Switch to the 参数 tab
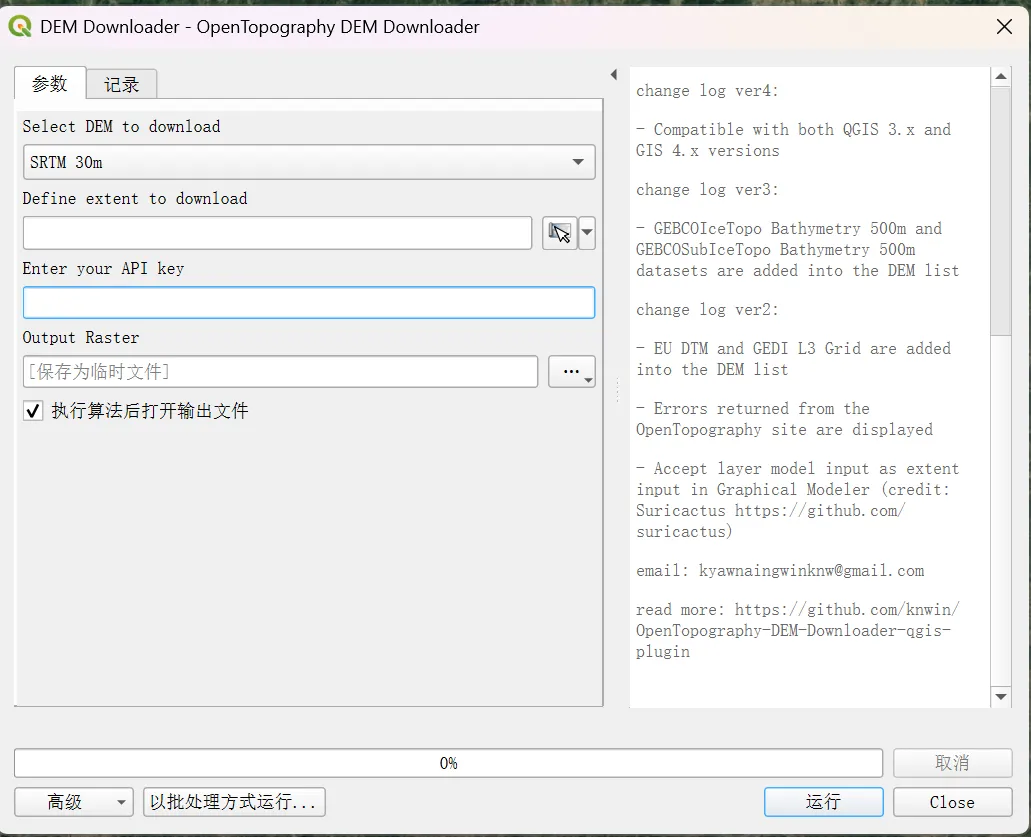The image size is (1031, 837). (50, 84)
